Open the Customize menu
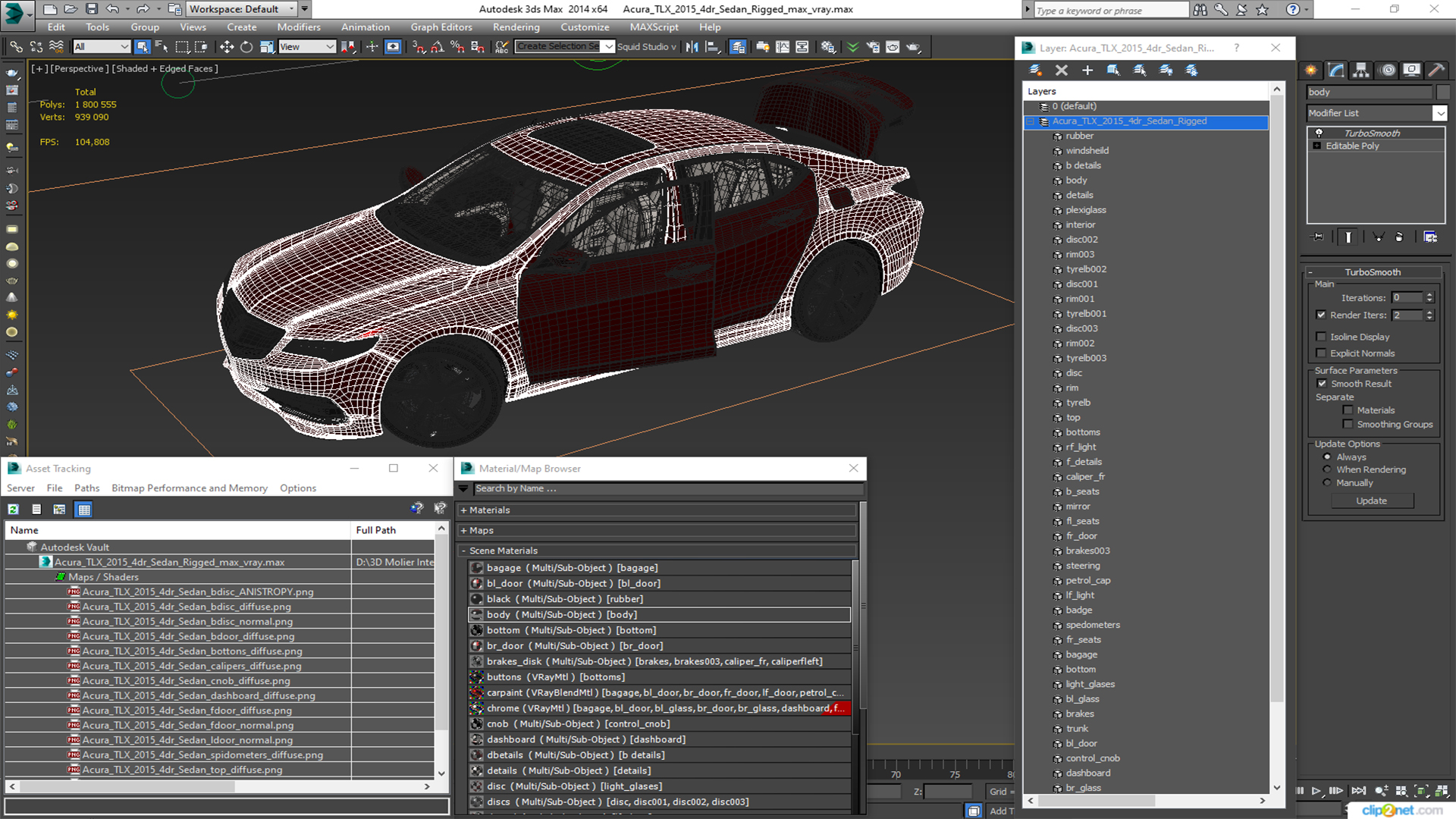This screenshot has height=819, width=1456. pos(585,27)
